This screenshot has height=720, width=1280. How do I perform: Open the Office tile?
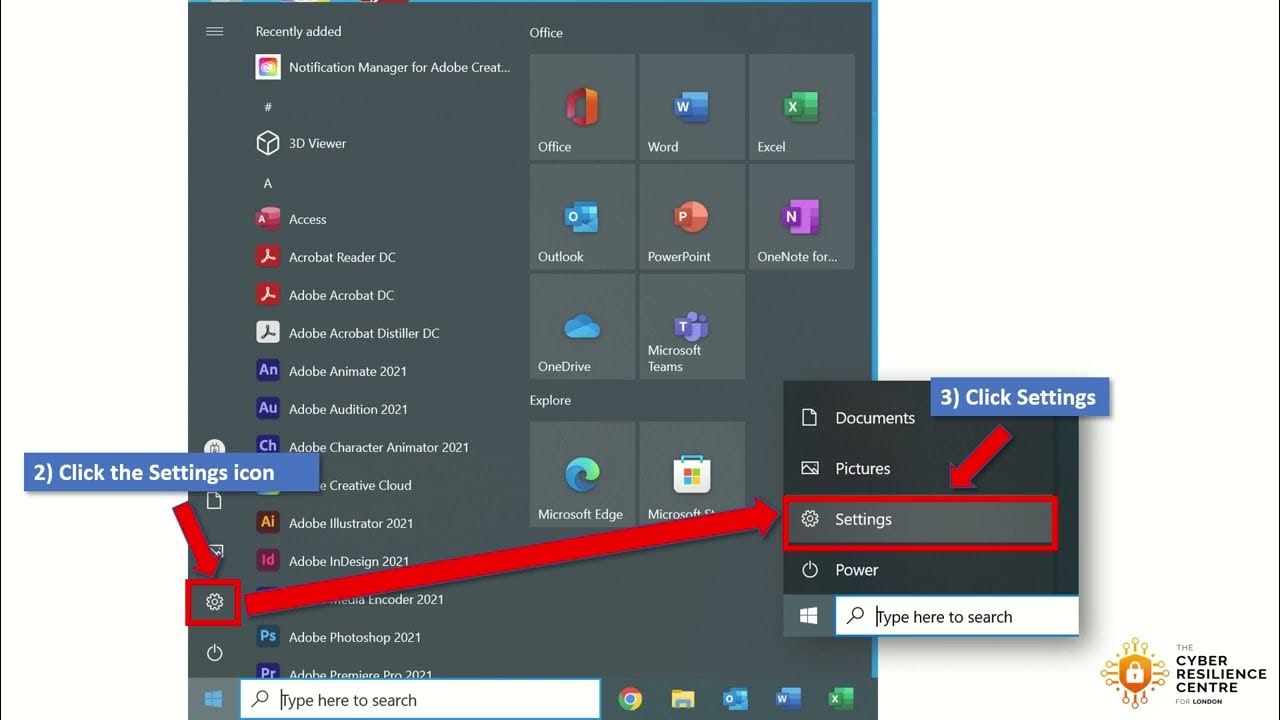tap(582, 107)
